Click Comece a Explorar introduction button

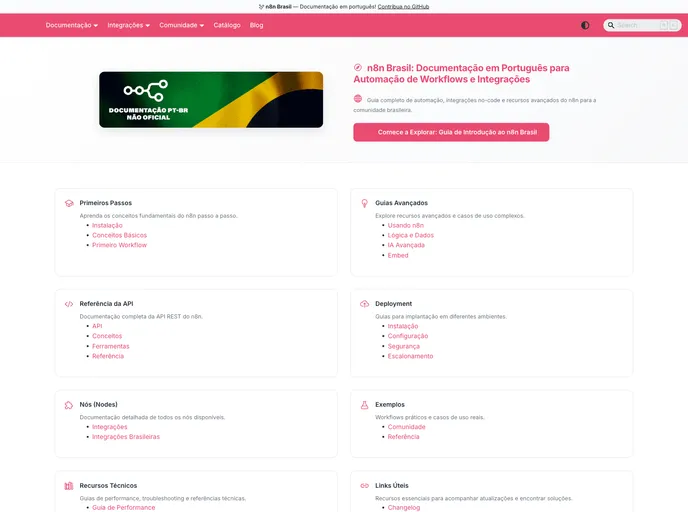click(451, 132)
